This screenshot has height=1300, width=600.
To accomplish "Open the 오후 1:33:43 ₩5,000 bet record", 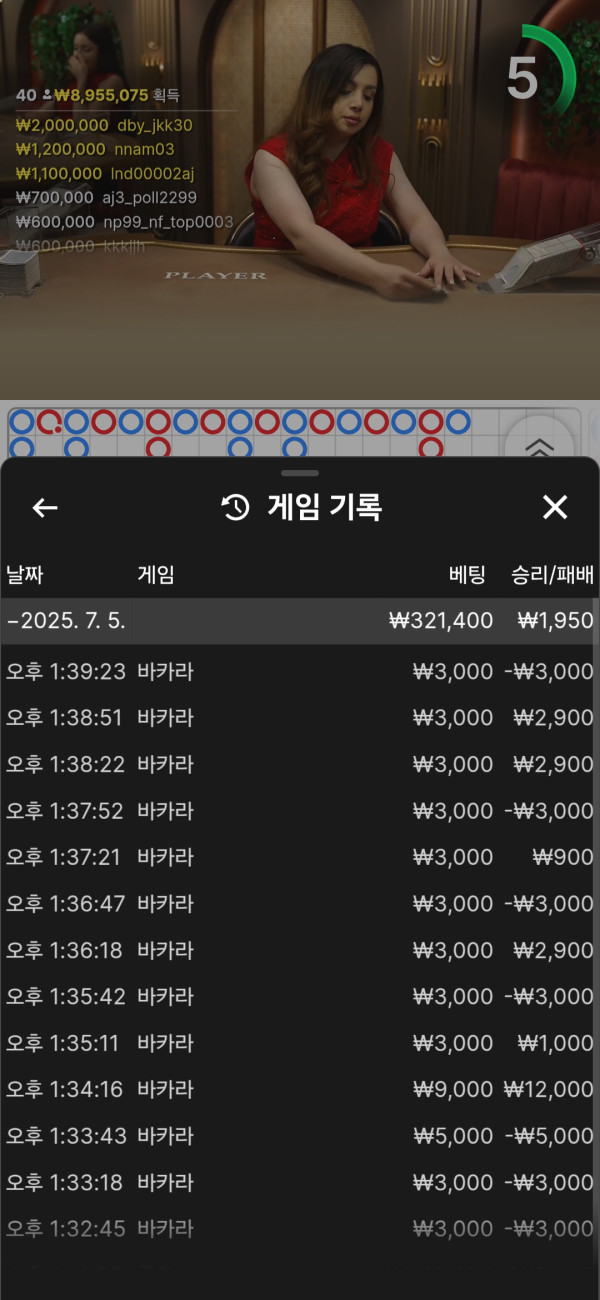I will point(298,1136).
